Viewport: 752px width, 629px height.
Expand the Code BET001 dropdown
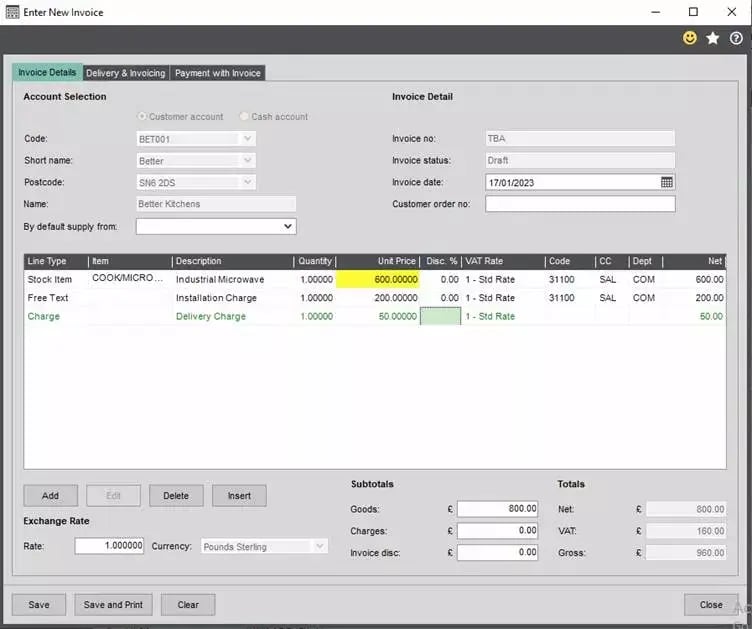[247, 139]
